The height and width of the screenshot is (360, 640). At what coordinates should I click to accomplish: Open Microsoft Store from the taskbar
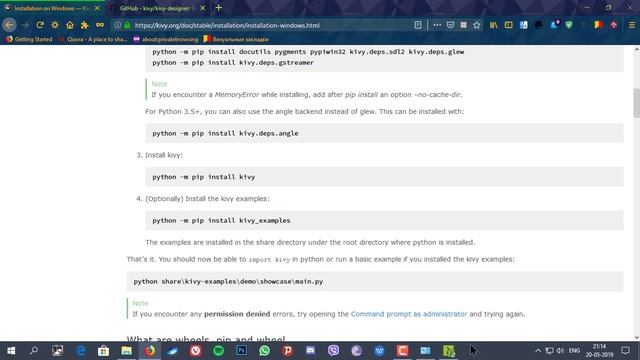[x=103, y=351]
